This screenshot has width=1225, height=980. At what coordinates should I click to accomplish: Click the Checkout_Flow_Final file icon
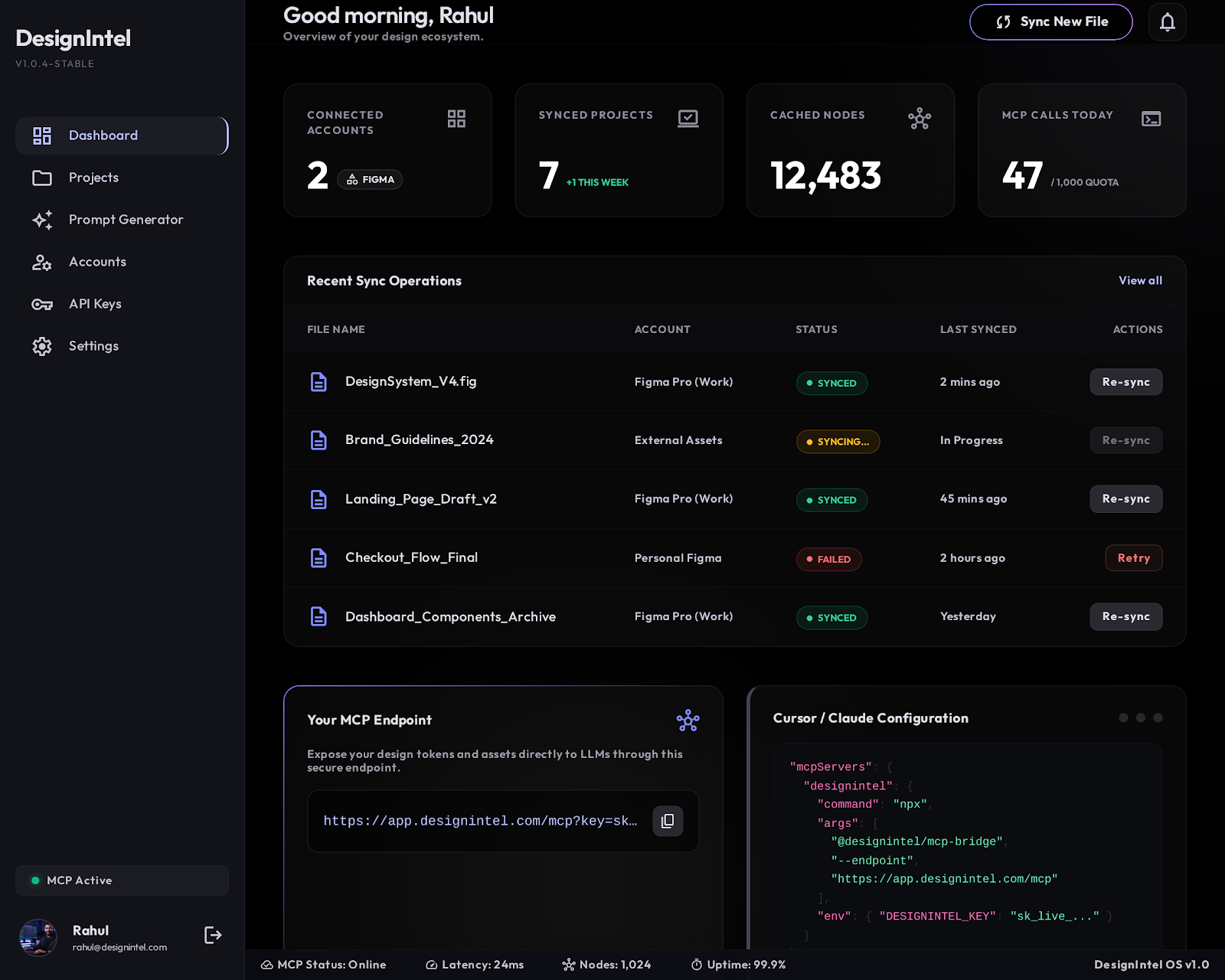pos(318,558)
